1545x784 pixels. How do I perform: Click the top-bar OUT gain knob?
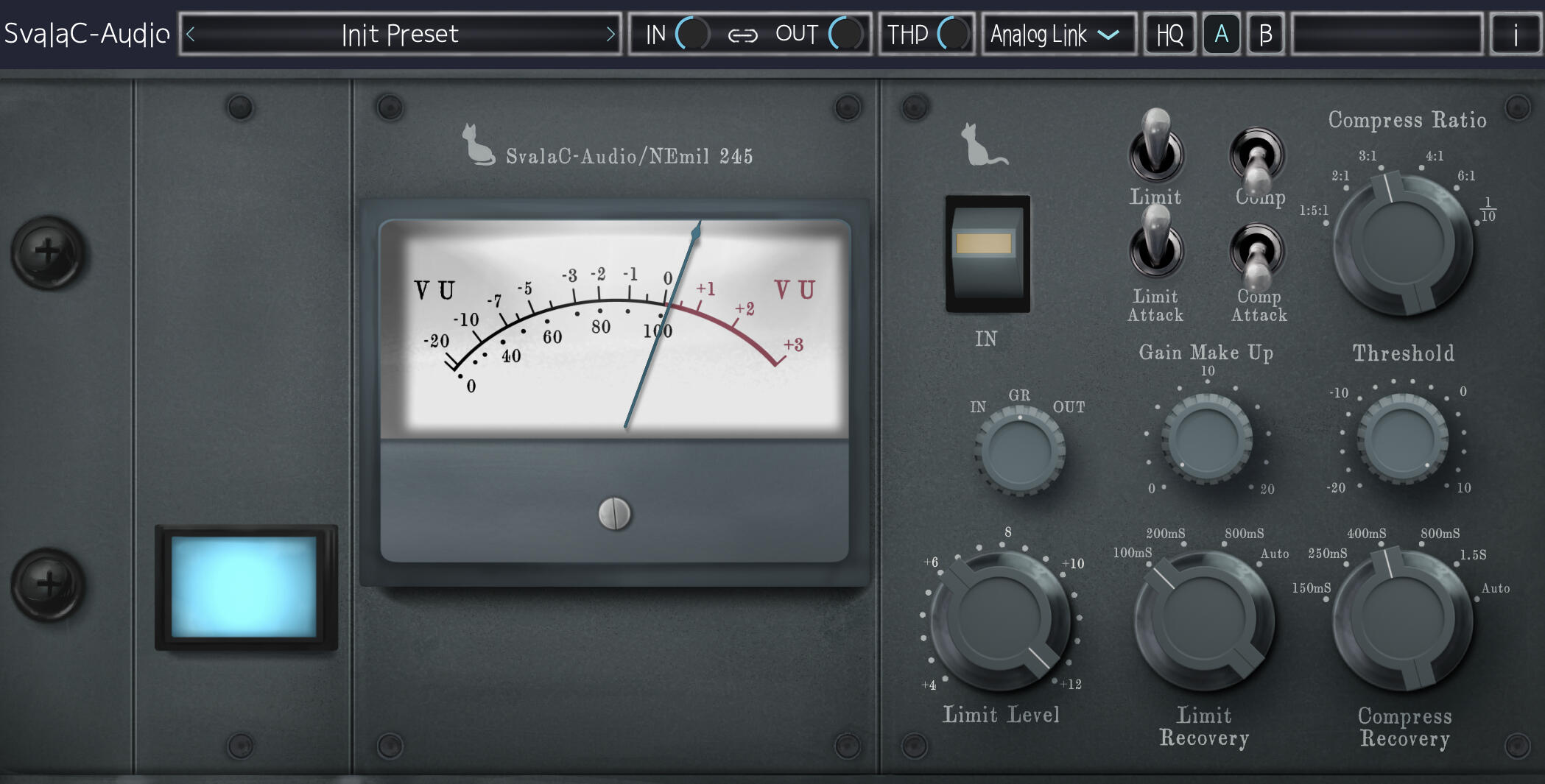pyautogui.click(x=845, y=34)
